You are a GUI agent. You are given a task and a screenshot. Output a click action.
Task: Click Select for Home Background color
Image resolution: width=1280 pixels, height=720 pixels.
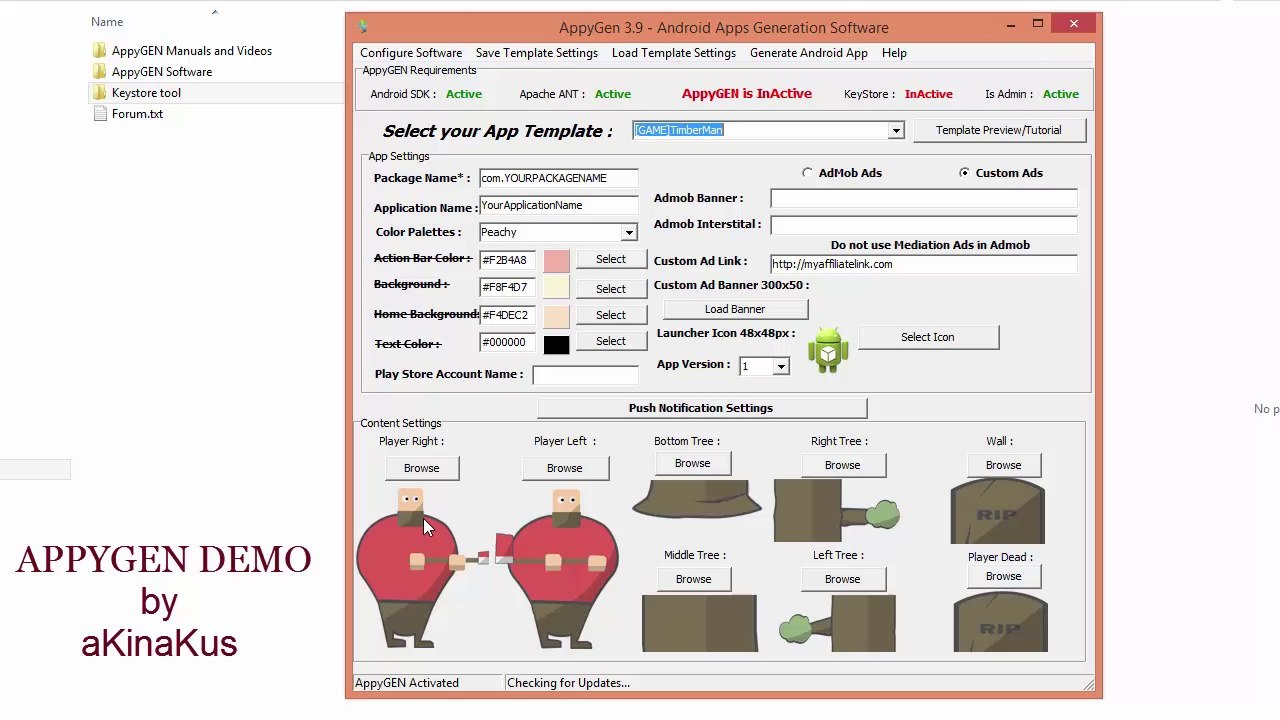coord(611,315)
